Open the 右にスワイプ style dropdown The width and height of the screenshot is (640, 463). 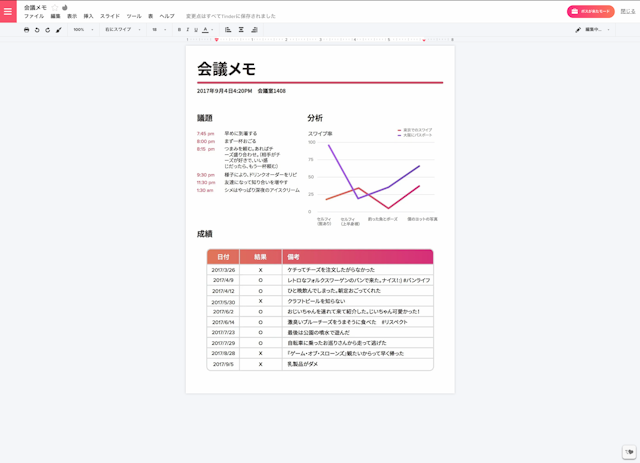coord(123,30)
